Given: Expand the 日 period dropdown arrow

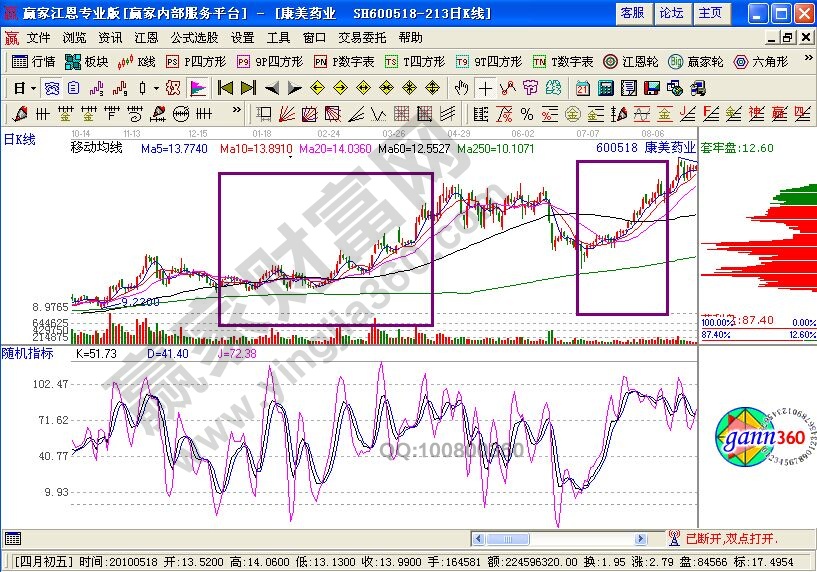Looking at the screenshot, I should click(33, 87).
